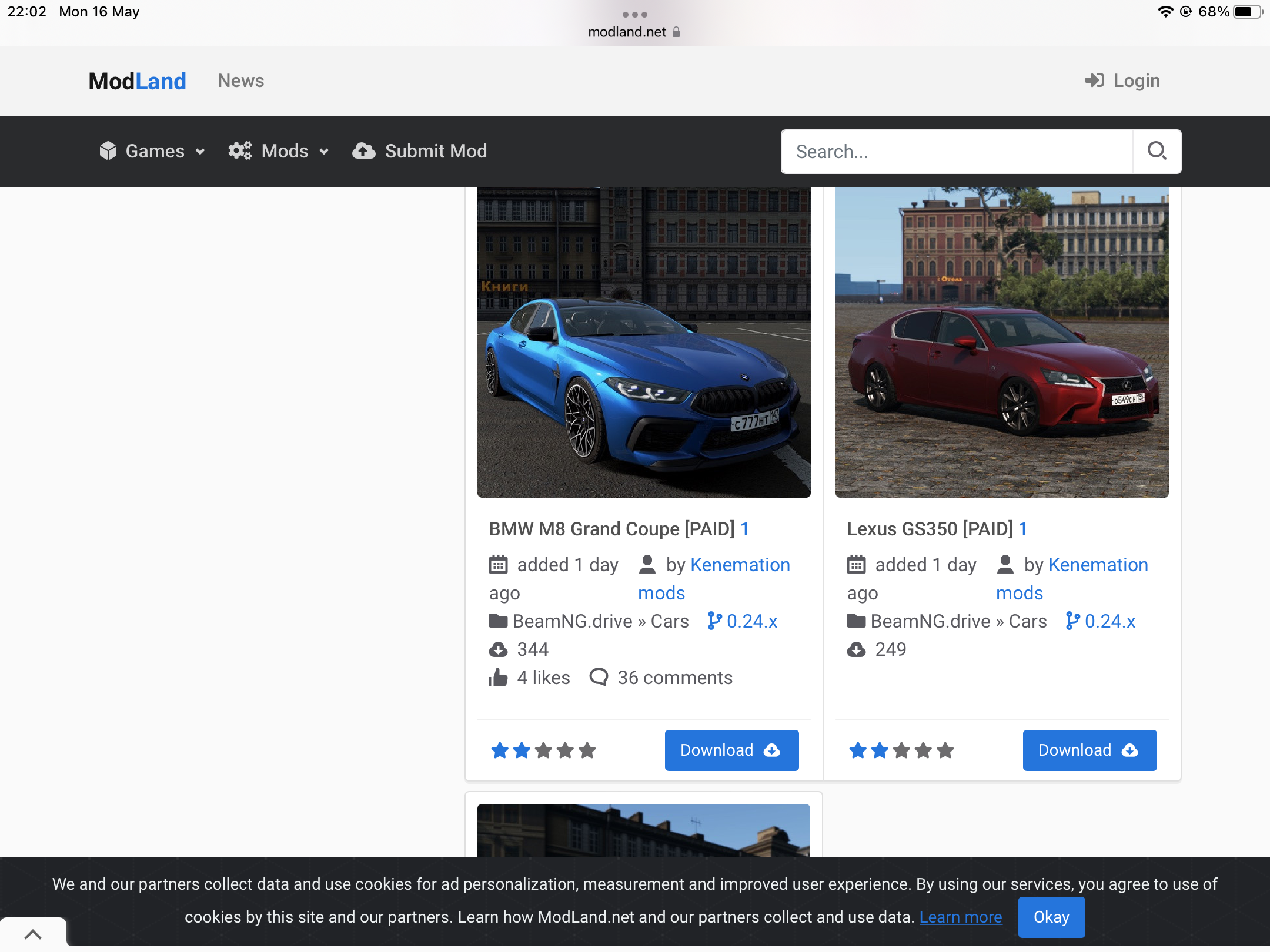This screenshot has height=952, width=1270.
Task: Open Lexus GS350 0.24.x version link
Action: (x=1109, y=621)
